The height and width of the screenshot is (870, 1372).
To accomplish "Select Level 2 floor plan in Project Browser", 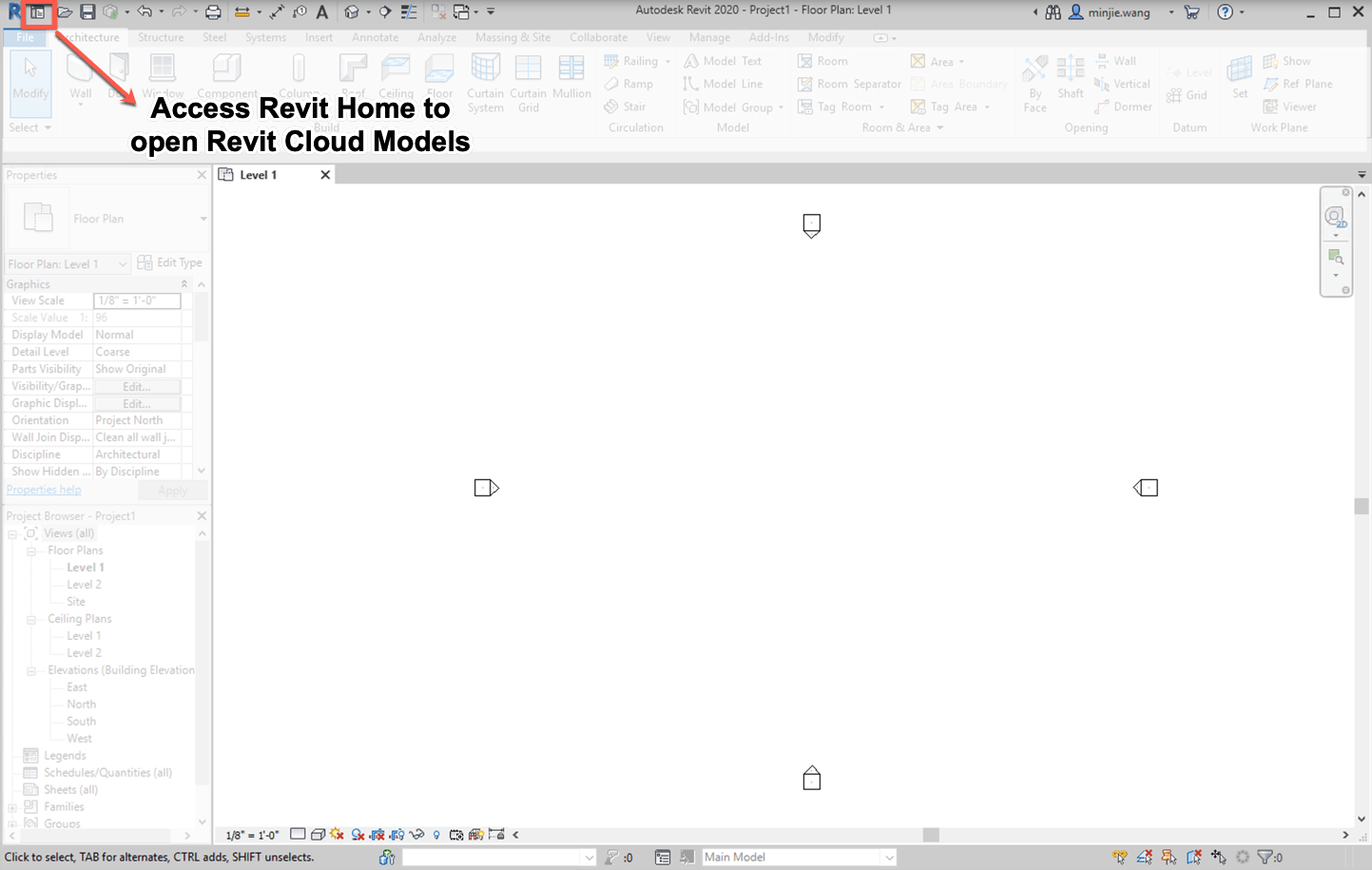I will [x=84, y=584].
